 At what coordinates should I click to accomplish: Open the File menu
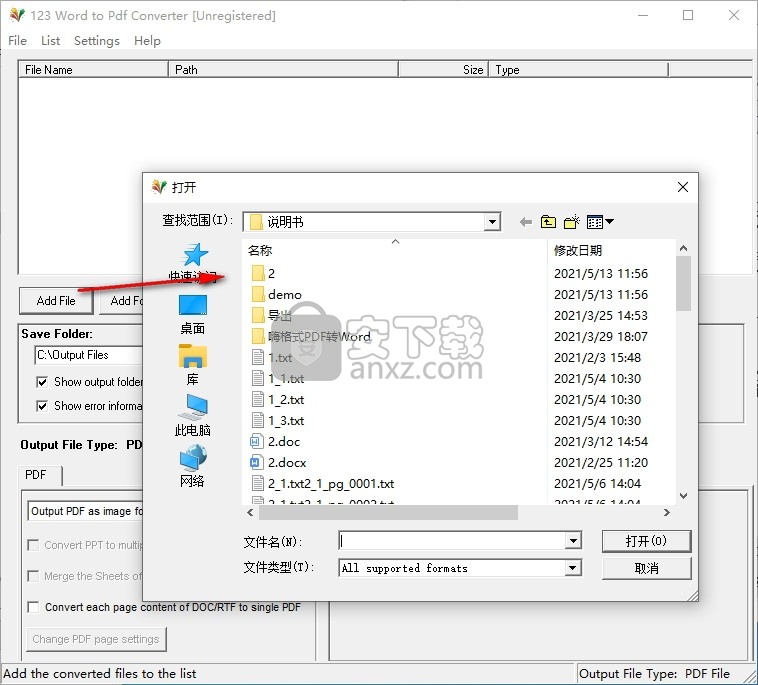[17, 41]
